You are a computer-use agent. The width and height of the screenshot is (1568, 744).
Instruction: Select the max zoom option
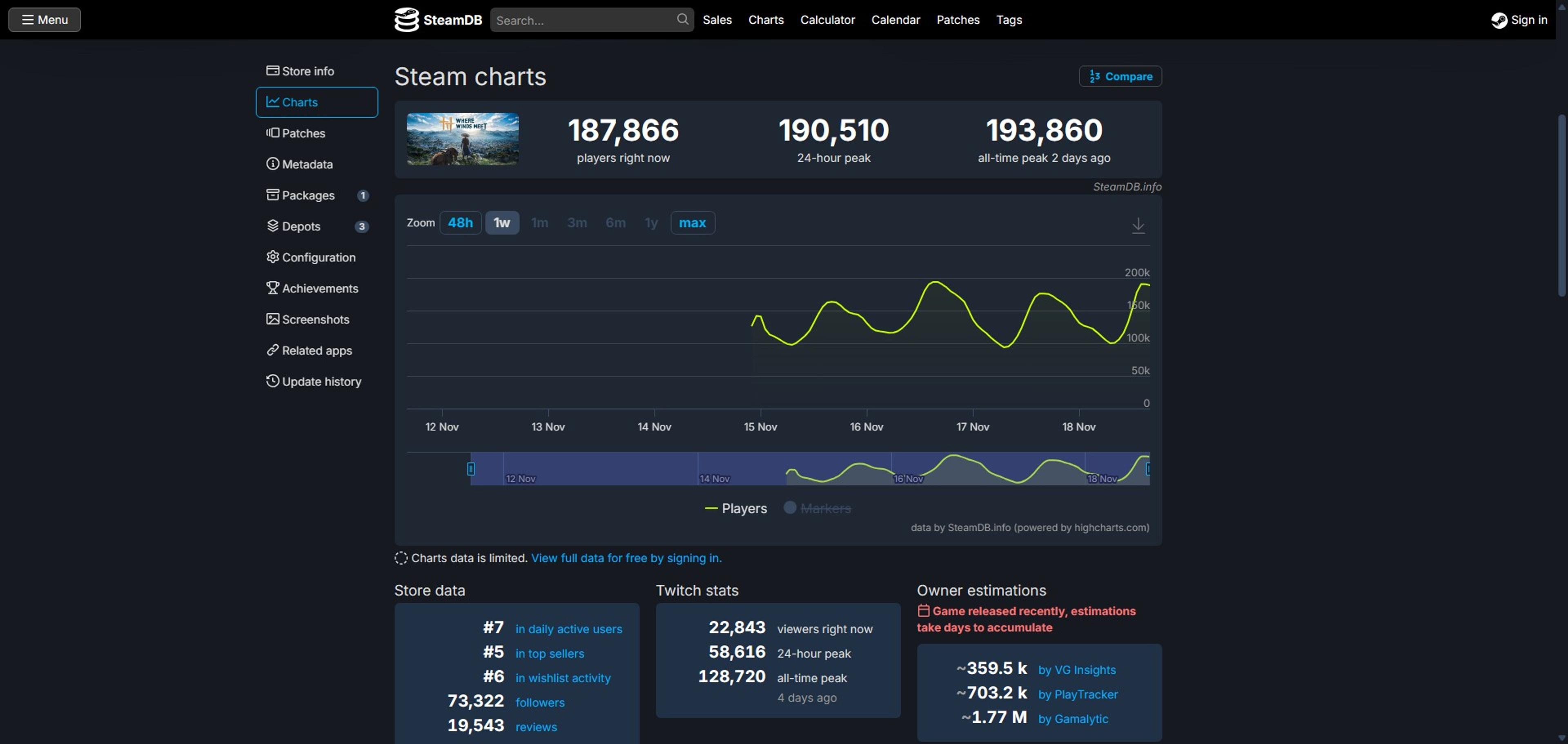692,223
